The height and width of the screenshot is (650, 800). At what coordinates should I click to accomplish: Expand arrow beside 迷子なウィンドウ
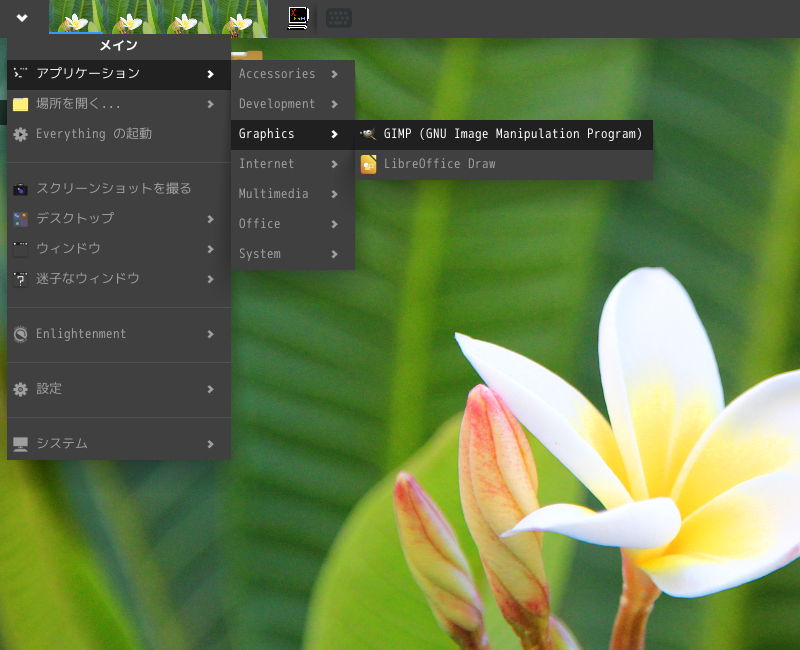(210, 279)
